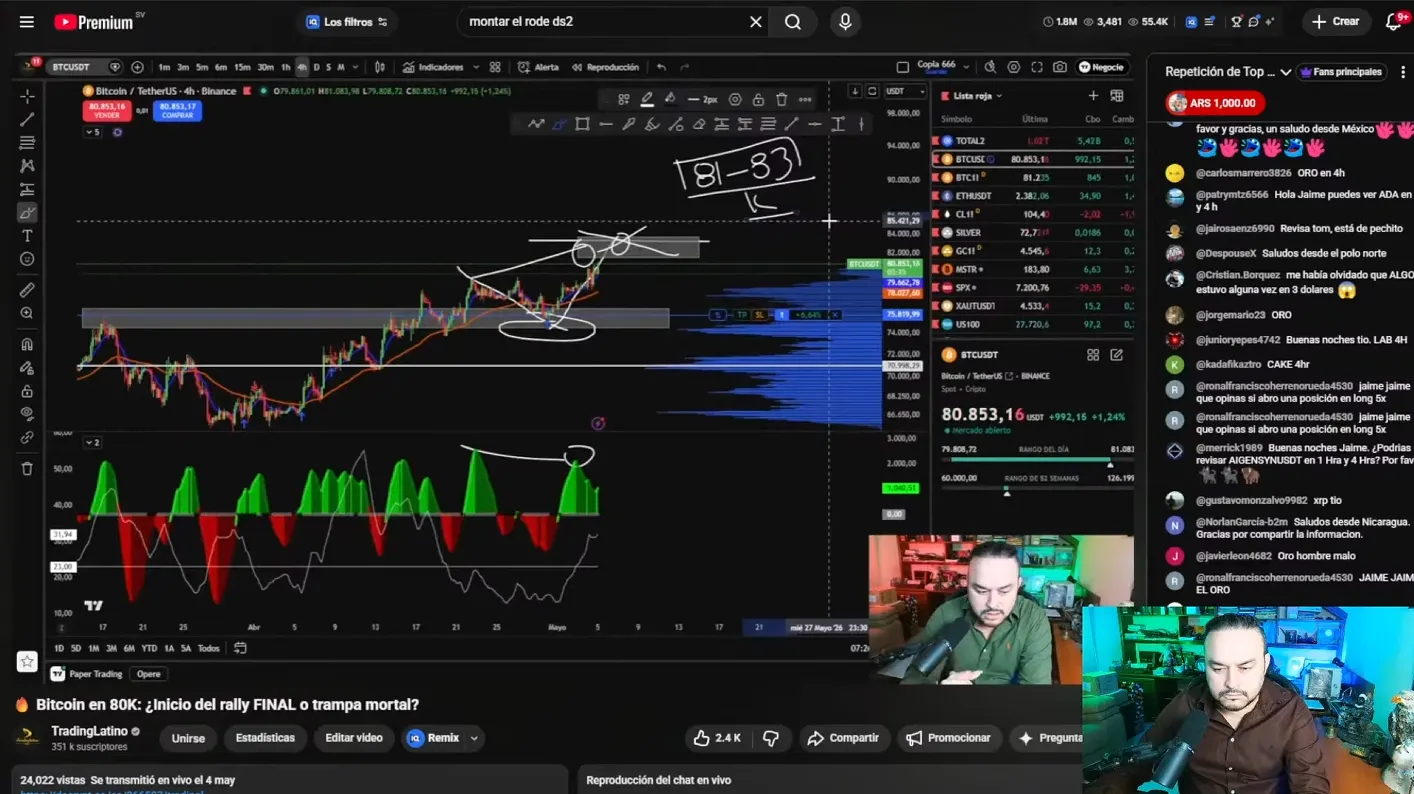Open the emoji icons tool
The width and height of the screenshot is (1414, 794).
pos(27,259)
